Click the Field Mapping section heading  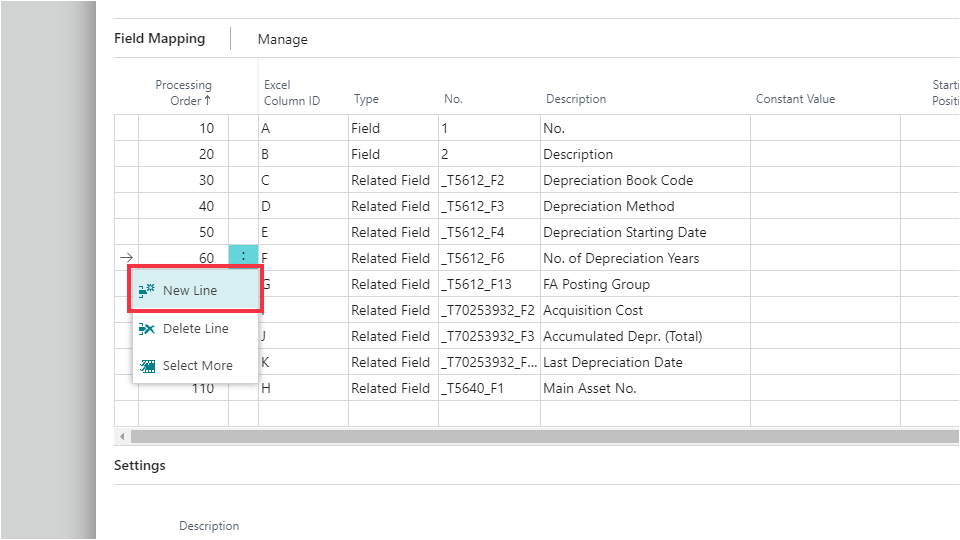coord(159,38)
